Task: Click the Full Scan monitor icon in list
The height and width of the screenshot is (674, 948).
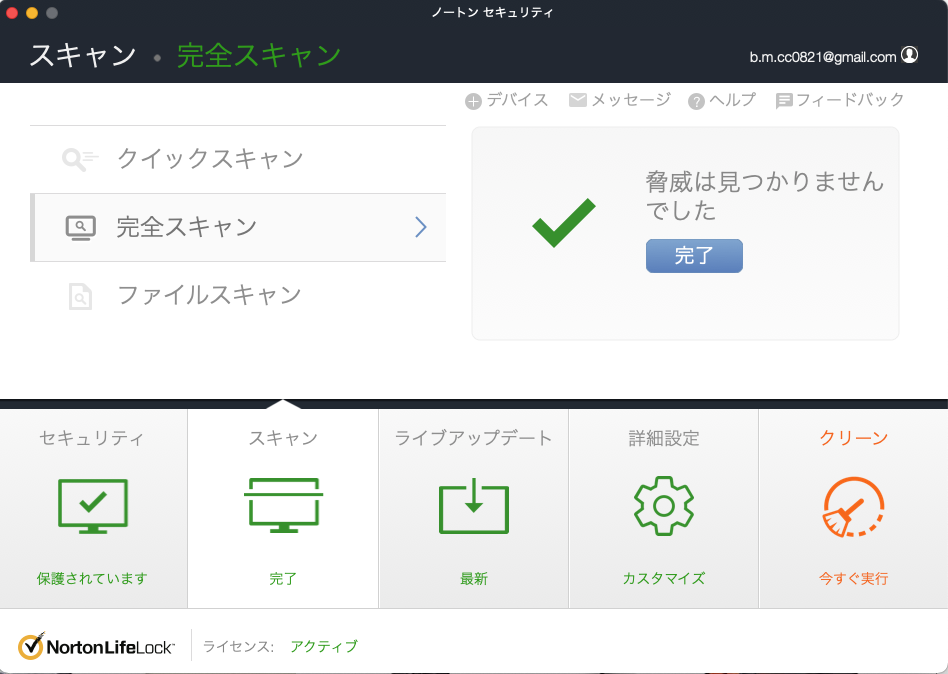Action: point(80,227)
